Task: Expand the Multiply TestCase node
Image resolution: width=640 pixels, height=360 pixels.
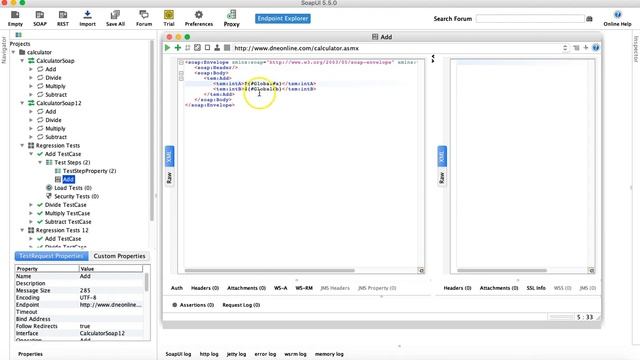Action: pyautogui.click(x=31, y=213)
